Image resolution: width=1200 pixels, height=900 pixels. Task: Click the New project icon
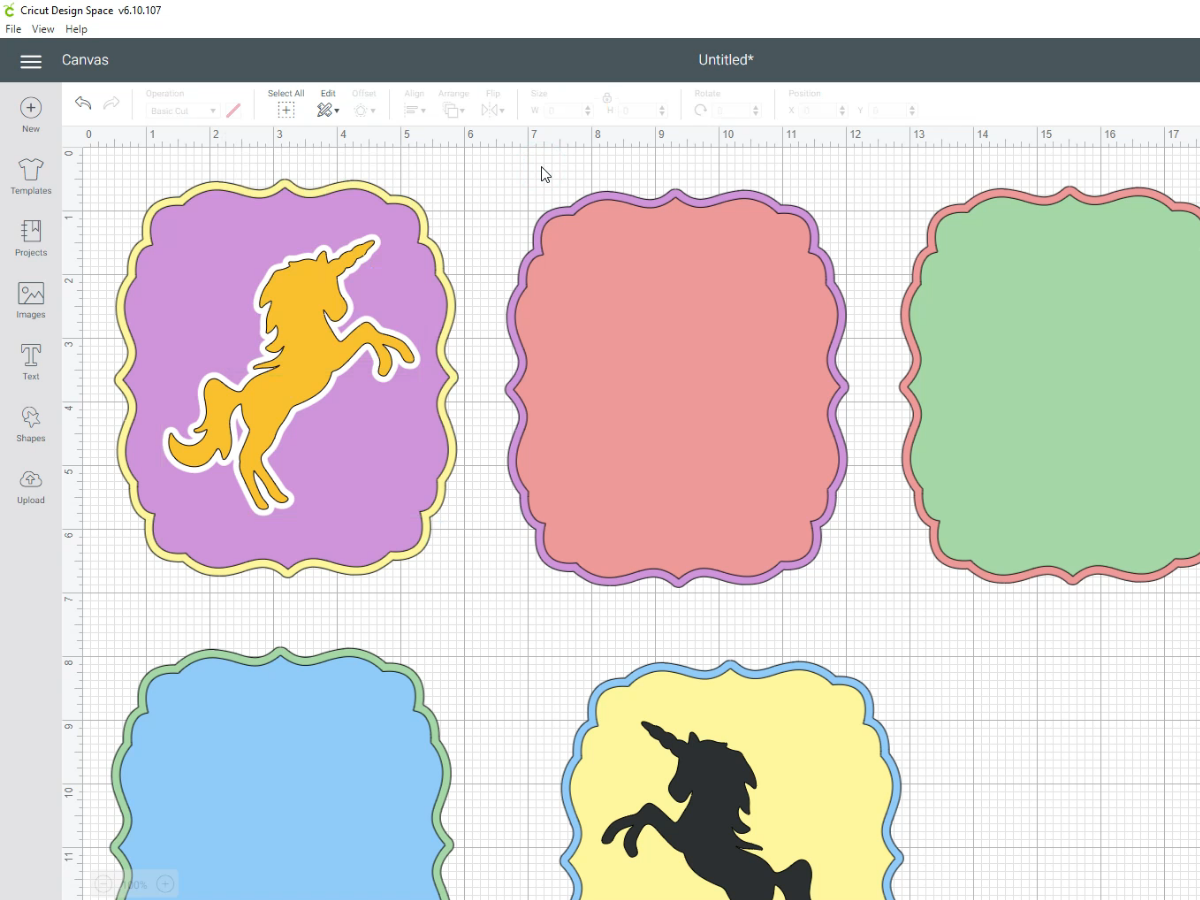[31, 108]
